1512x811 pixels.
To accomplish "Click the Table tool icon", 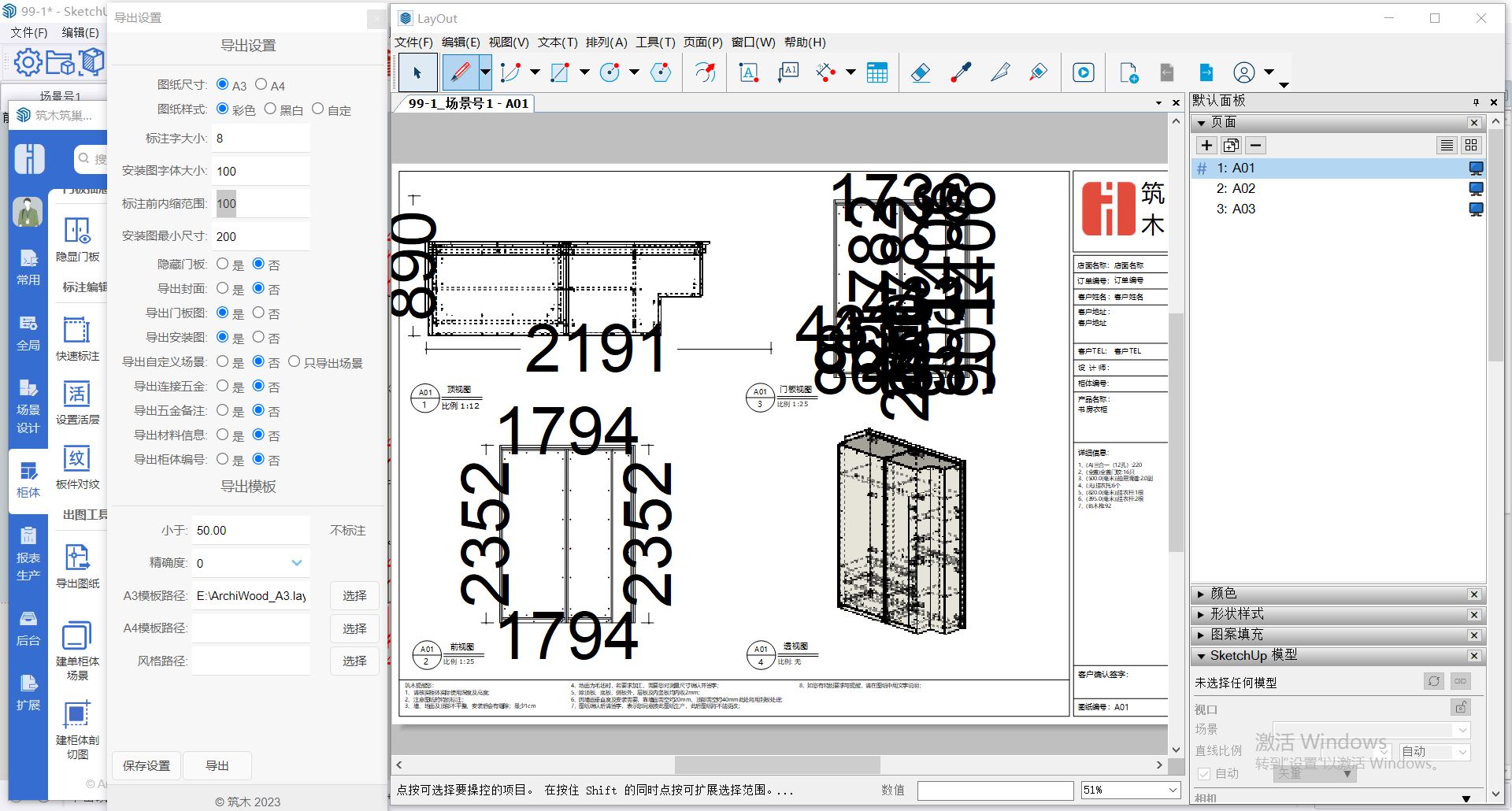I will 876,73.
